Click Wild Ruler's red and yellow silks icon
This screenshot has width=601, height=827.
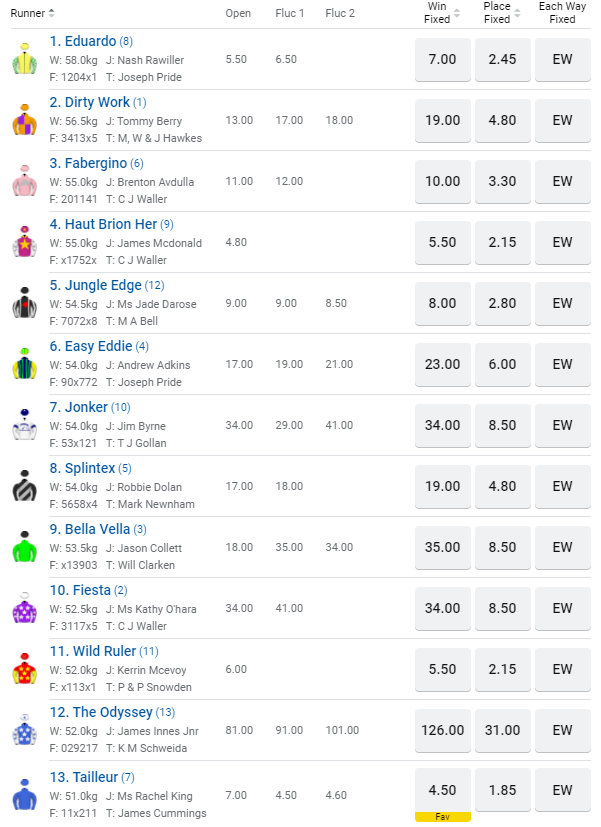pyautogui.click(x=24, y=670)
